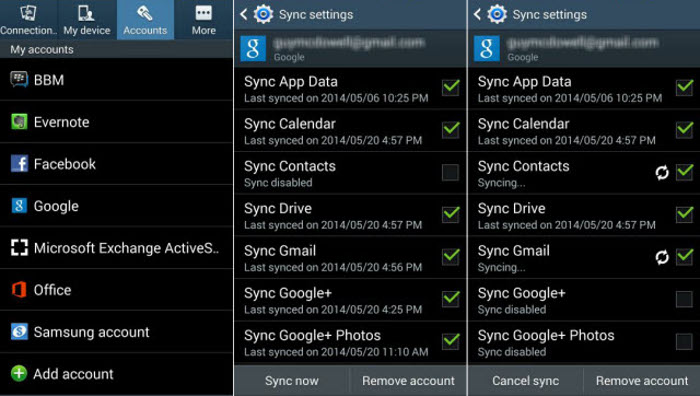Tap settings gear in right Sync settings header
The image size is (700, 396).
[497, 14]
